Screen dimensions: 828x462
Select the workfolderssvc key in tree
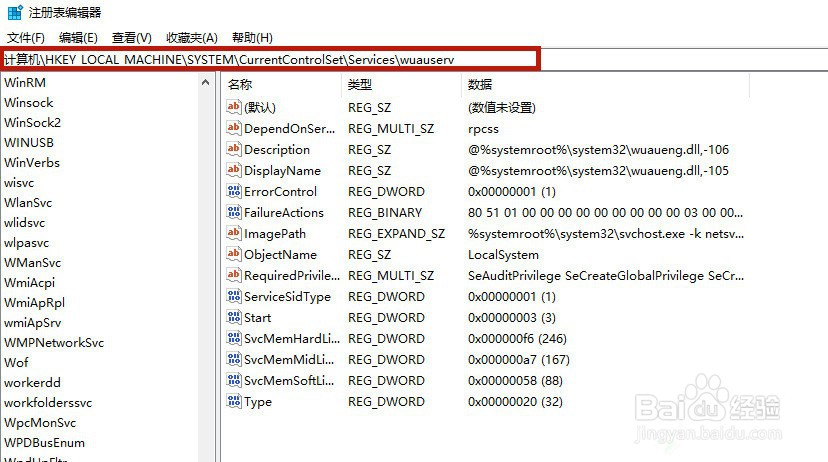[x=48, y=403]
